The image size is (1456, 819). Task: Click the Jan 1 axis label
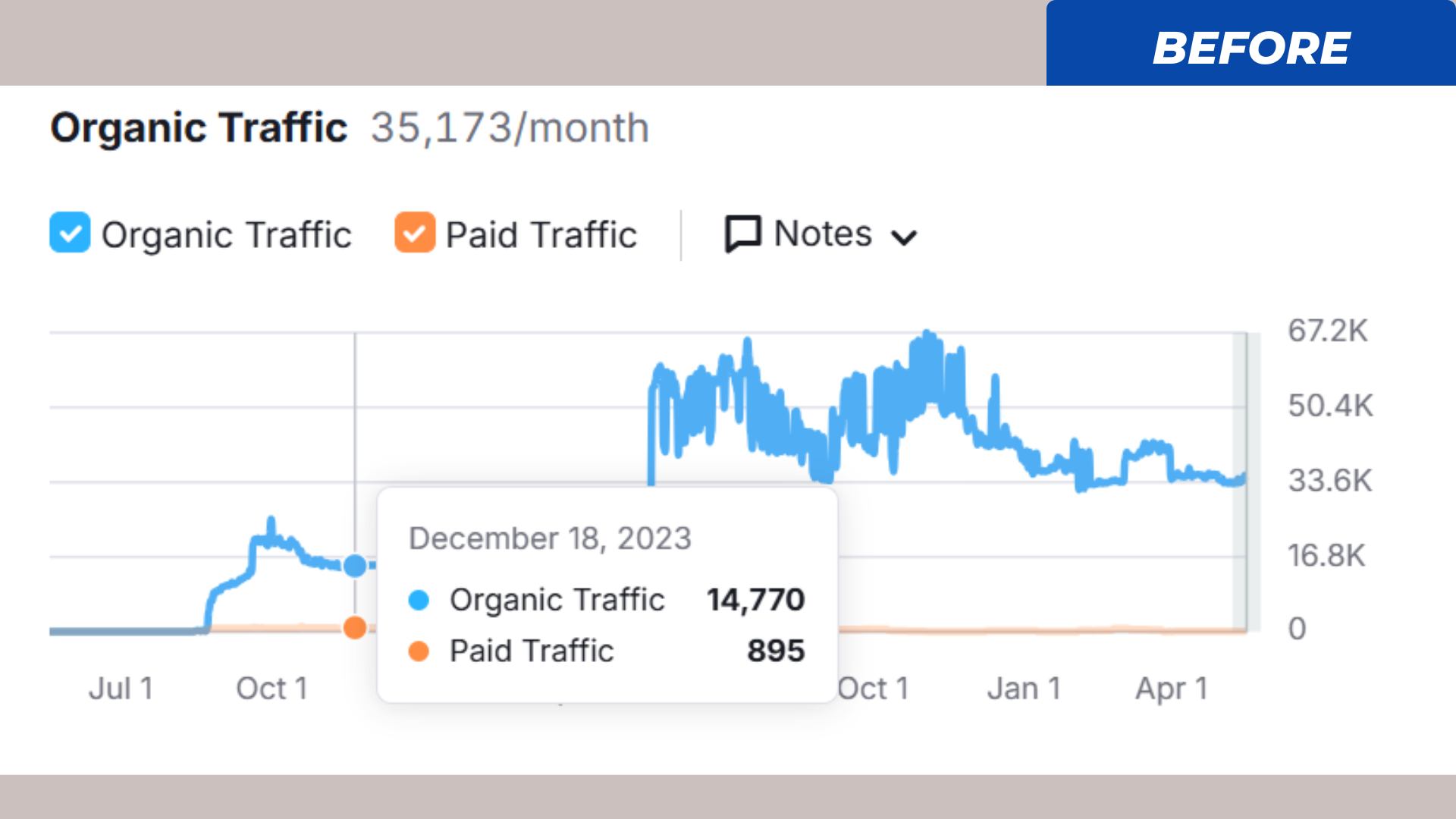(x=1024, y=689)
